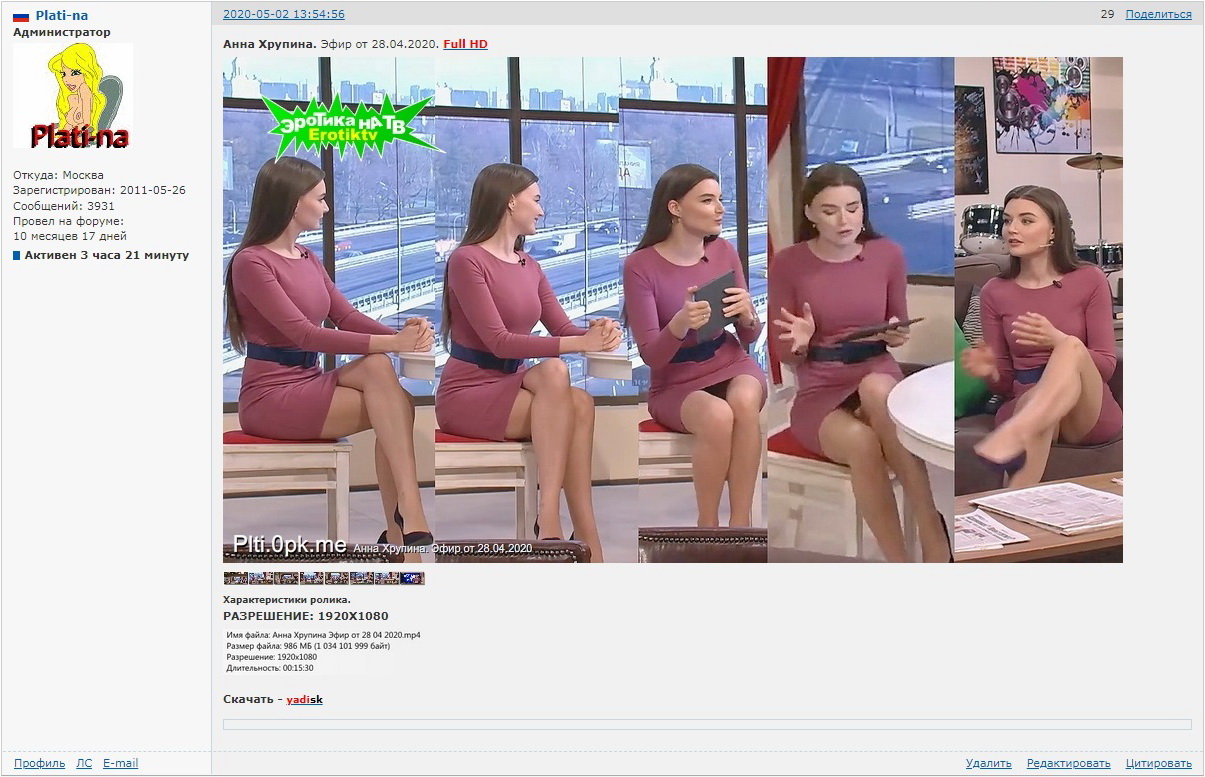1205x777 pixels.
Task: Open the post timestamp 2020-05-02 13:54:56
Action: click(x=284, y=14)
